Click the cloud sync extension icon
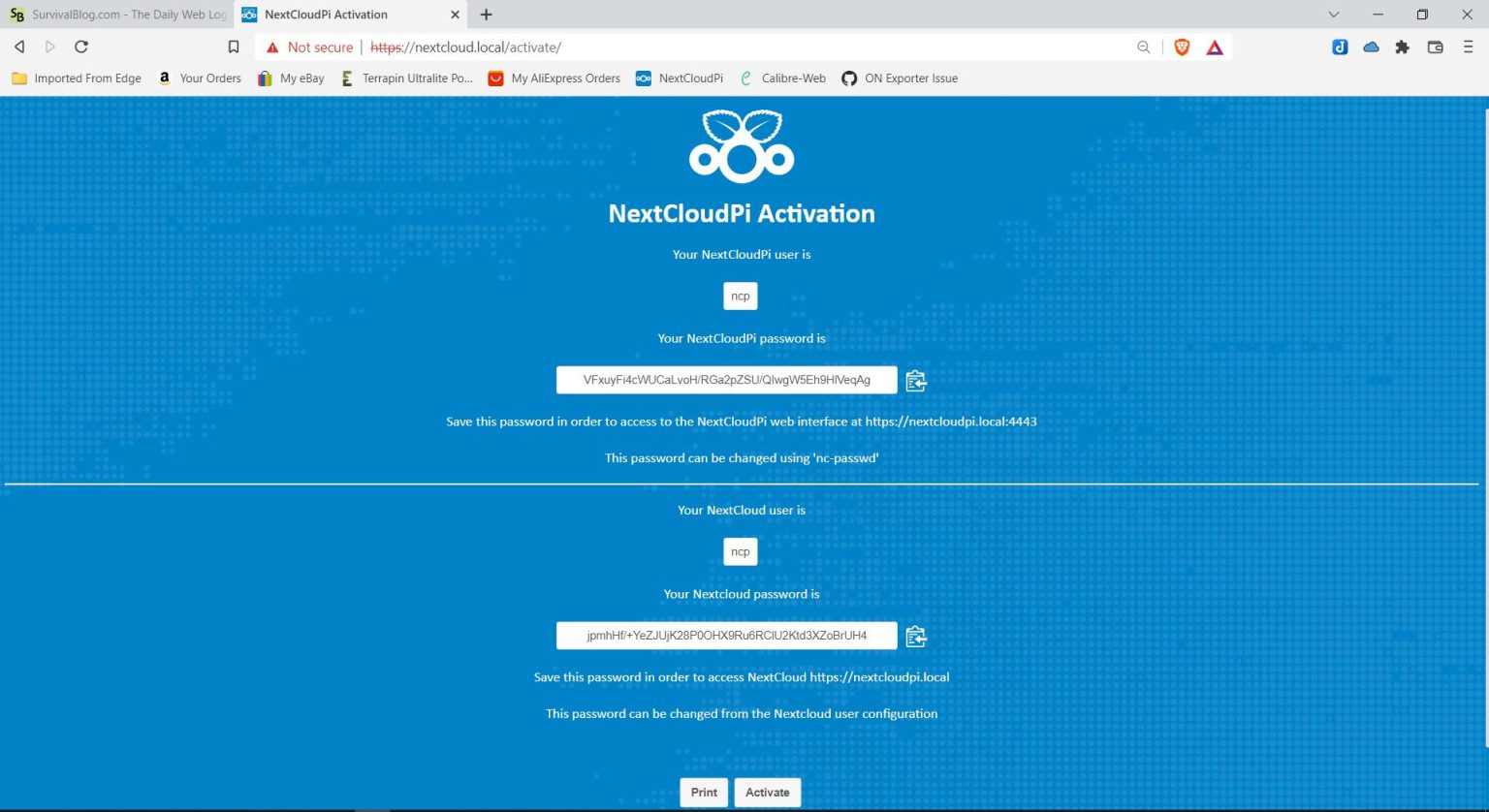The width and height of the screenshot is (1489, 812). (x=1371, y=46)
